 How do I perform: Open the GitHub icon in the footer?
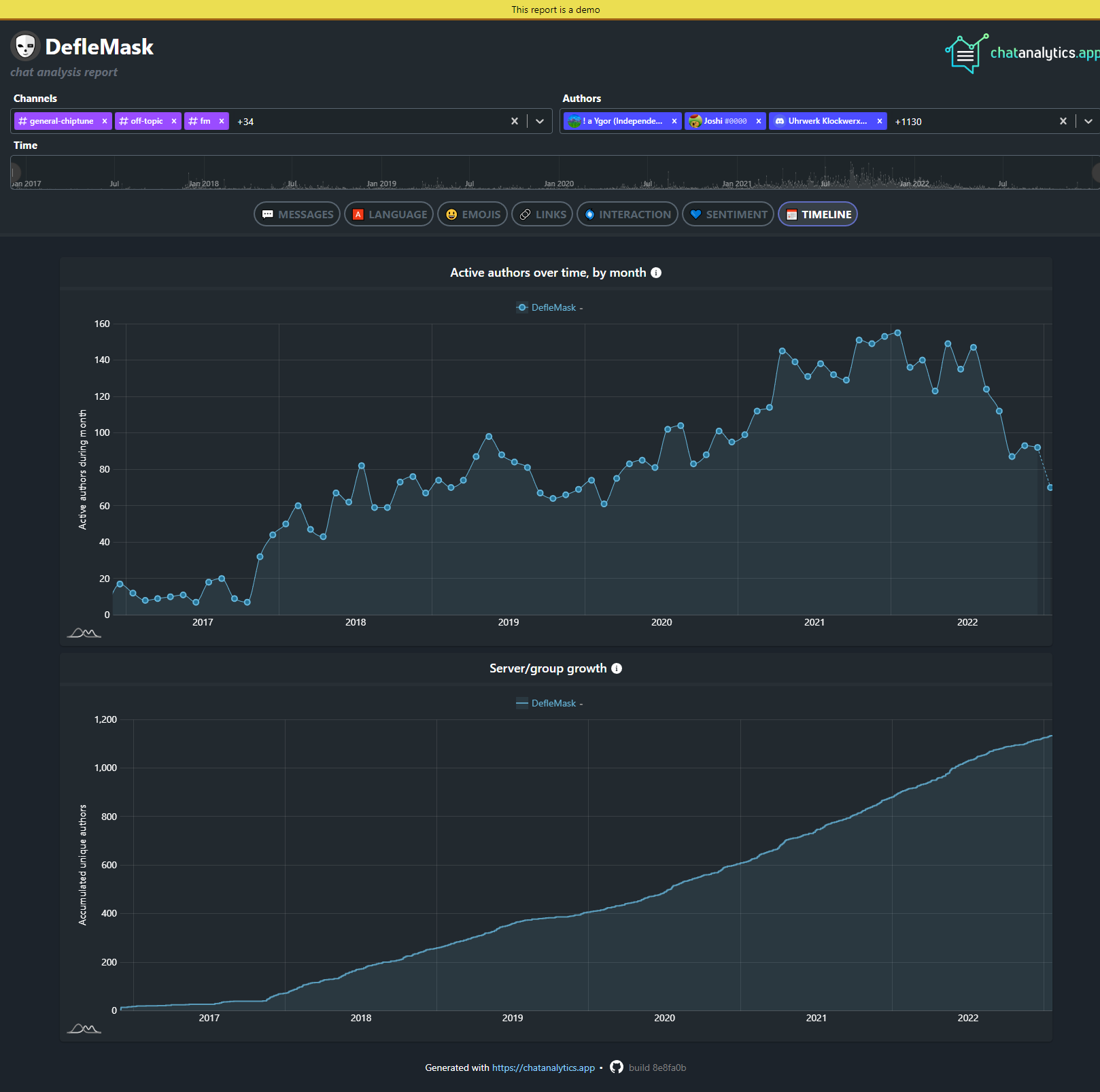pyautogui.click(x=616, y=1068)
